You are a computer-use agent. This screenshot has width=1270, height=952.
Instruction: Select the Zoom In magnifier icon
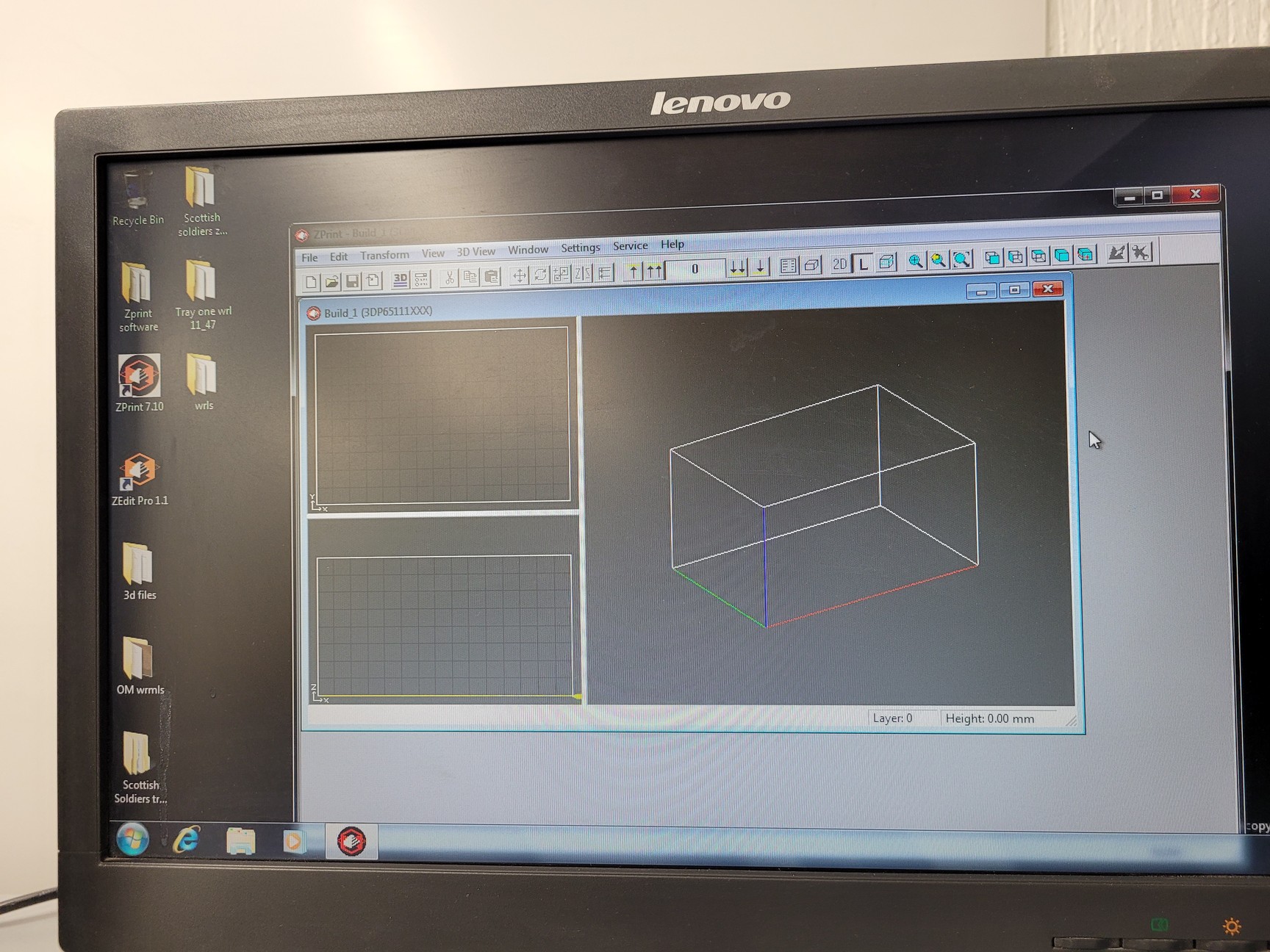pos(916,259)
